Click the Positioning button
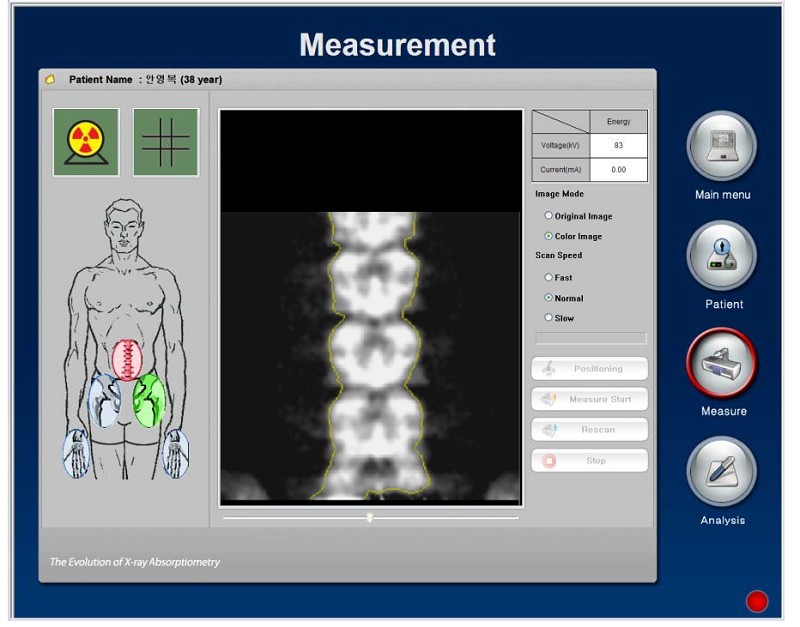The height and width of the screenshot is (627, 800). pos(589,369)
